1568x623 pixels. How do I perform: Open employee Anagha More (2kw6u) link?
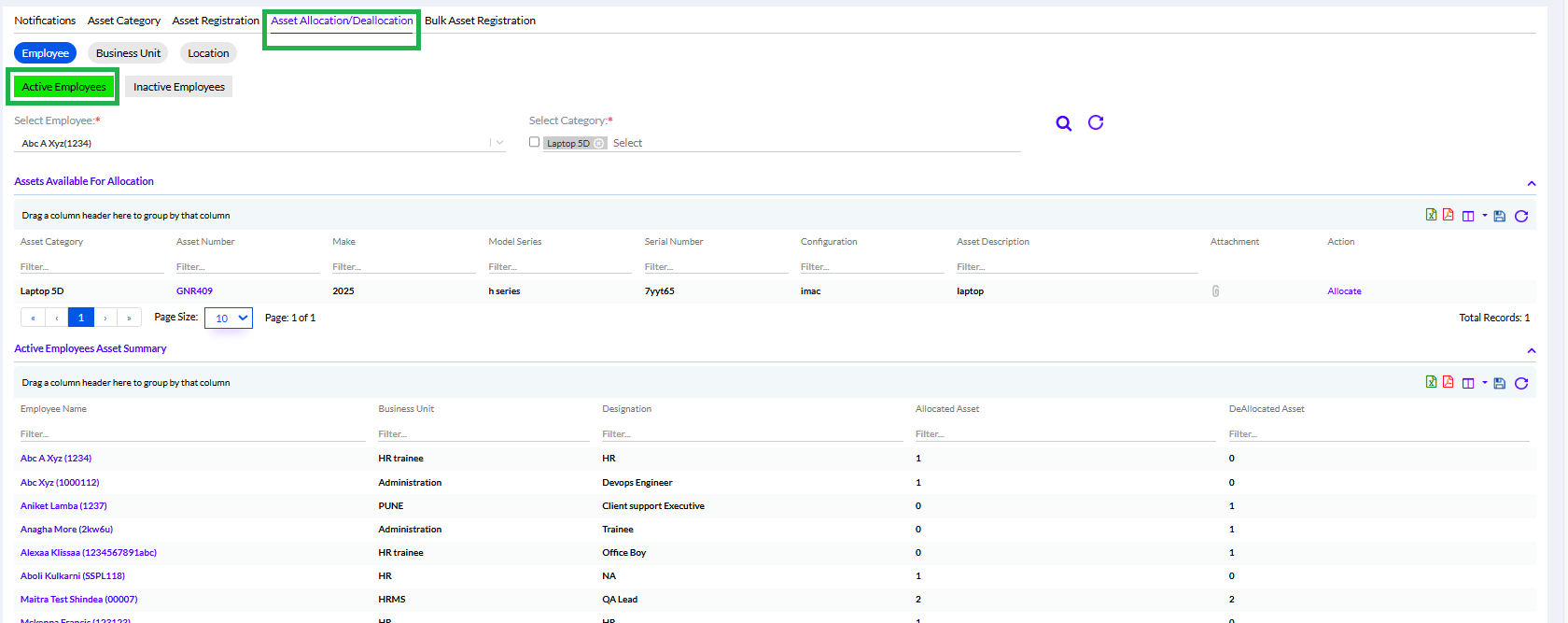(66, 530)
